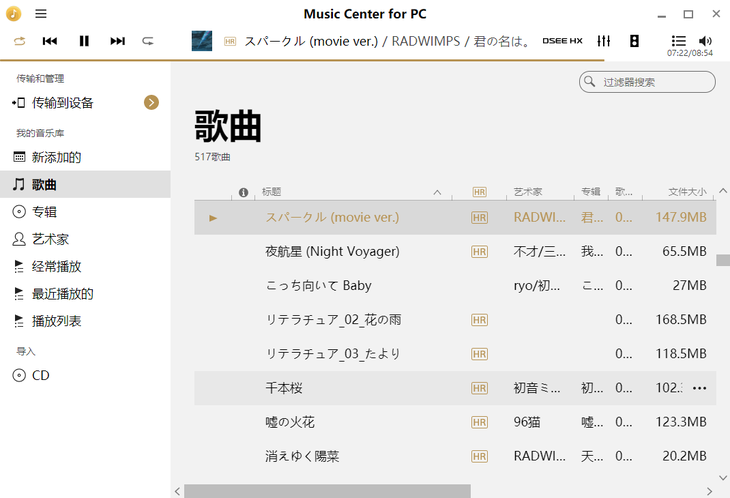Select 歌曲 in the sidebar
The height and width of the screenshot is (498, 730).
point(85,184)
